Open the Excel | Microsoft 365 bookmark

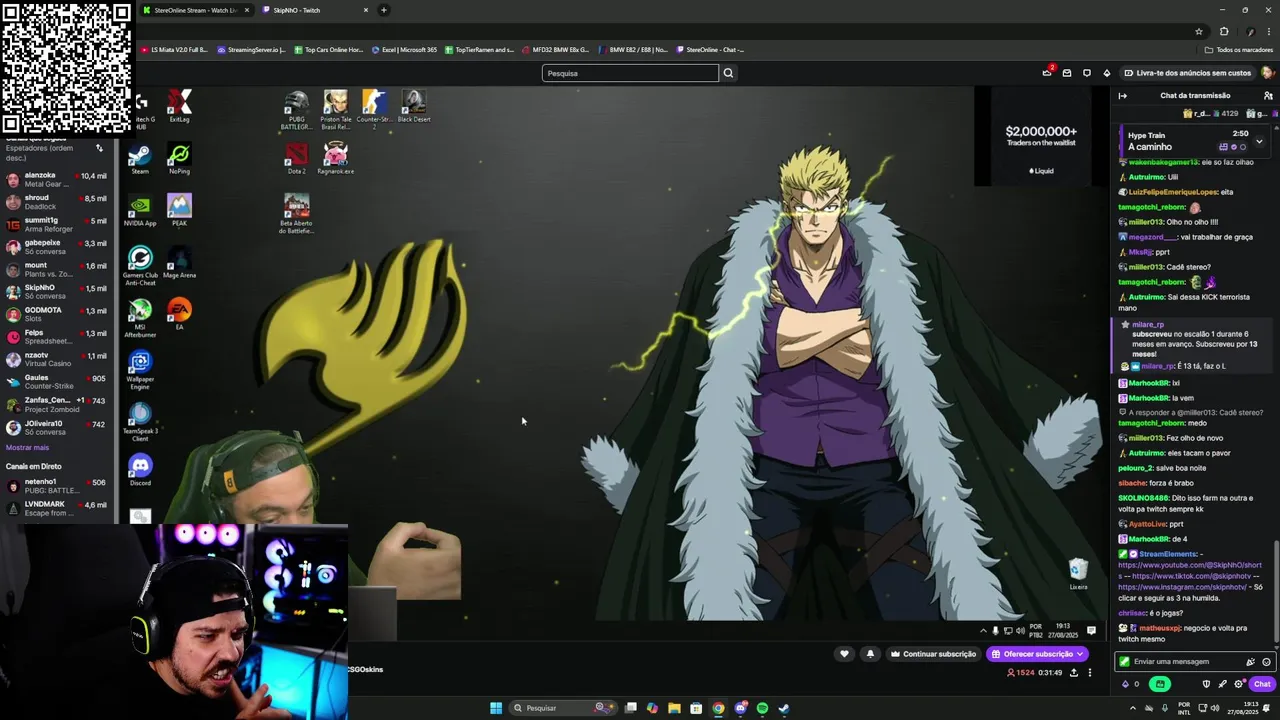(x=404, y=50)
